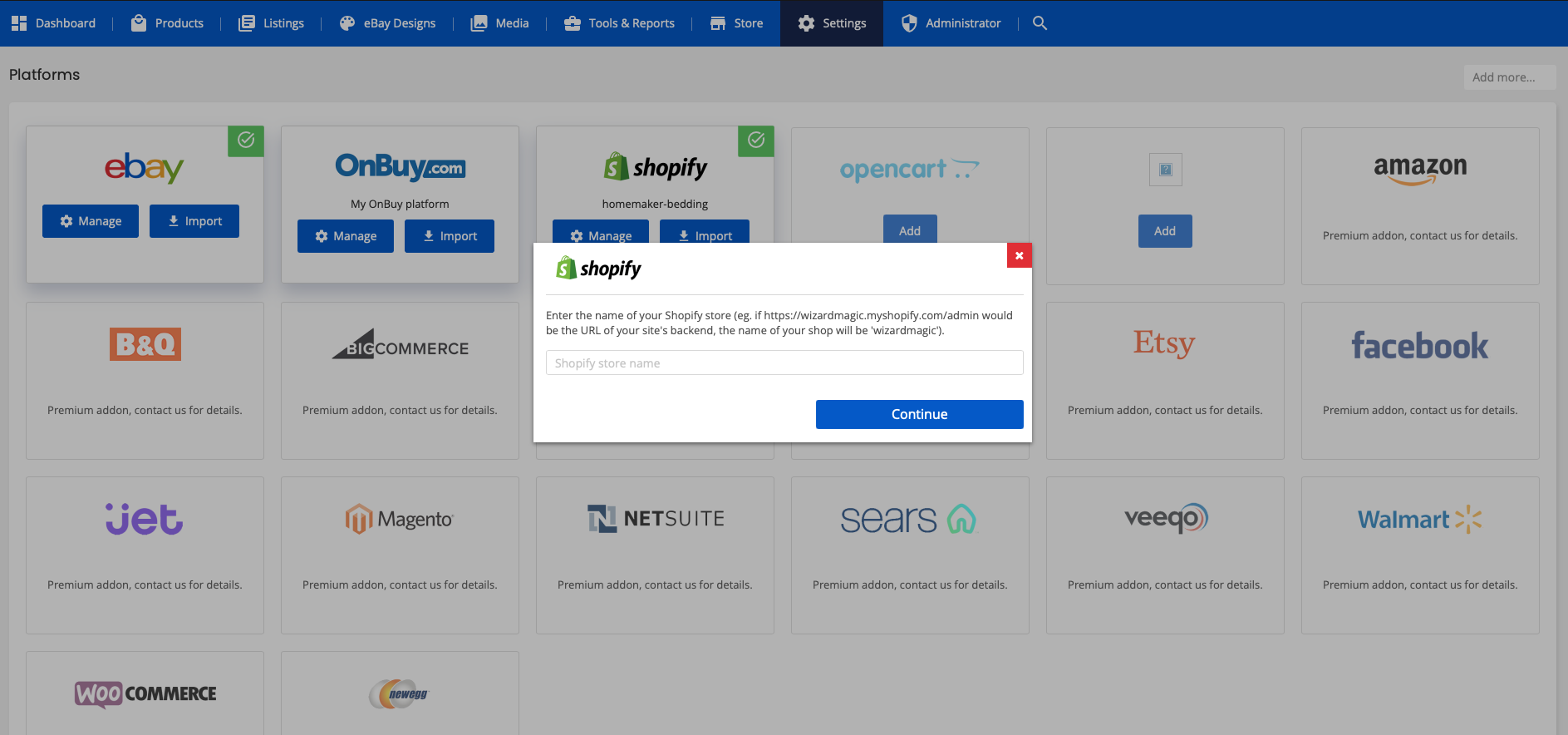
Task: Click the search magnifier icon
Action: pos(1040,23)
